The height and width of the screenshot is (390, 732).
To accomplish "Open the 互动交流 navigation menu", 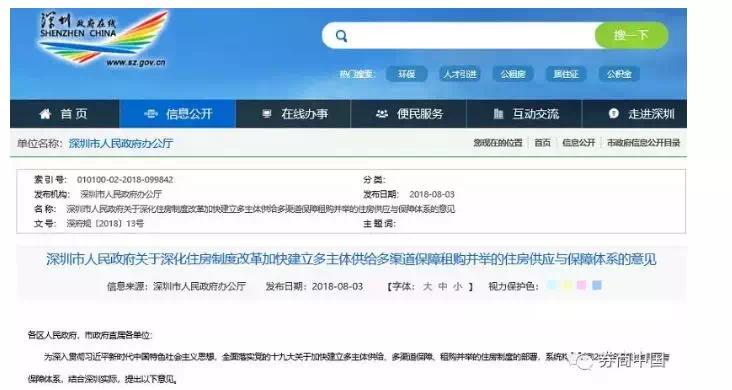I will (524, 113).
